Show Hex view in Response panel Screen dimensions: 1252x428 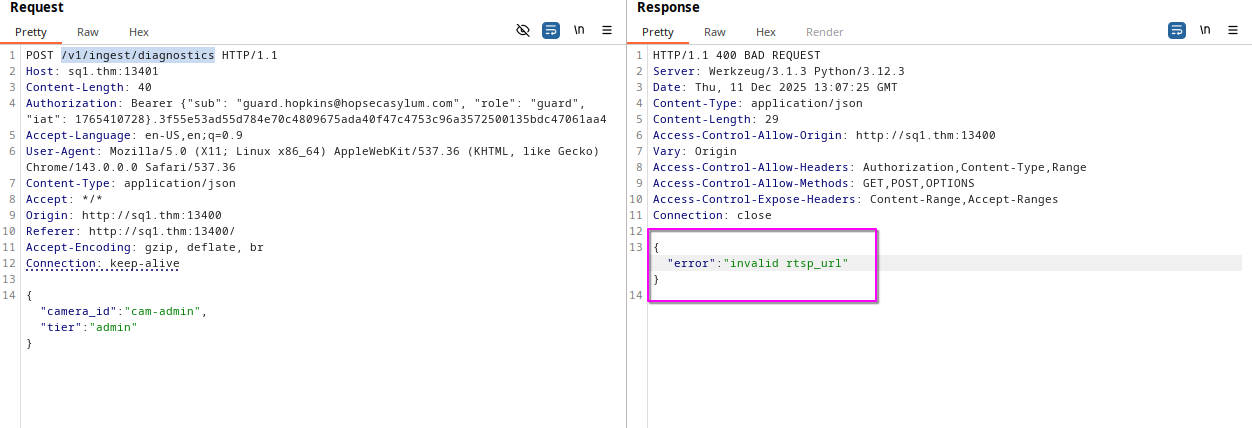click(x=766, y=32)
